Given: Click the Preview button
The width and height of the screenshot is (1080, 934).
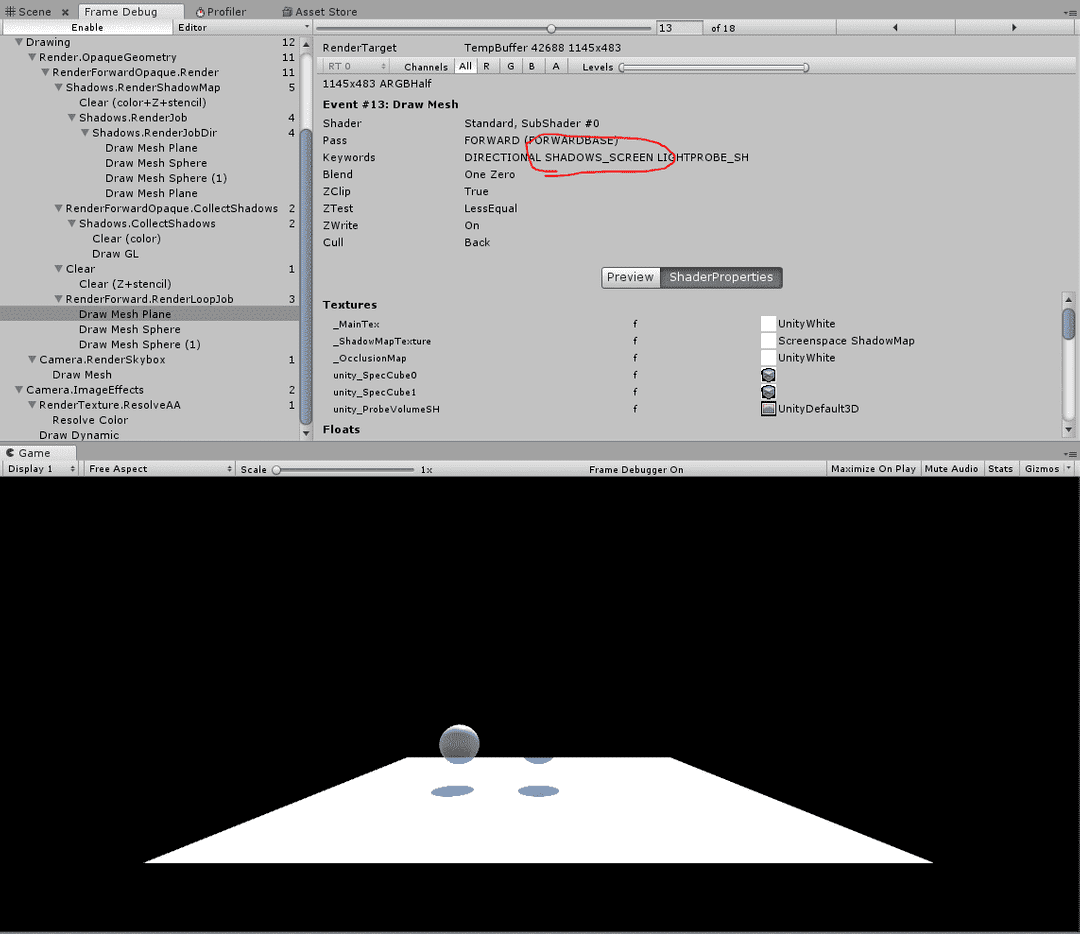Looking at the screenshot, I should tap(630, 277).
